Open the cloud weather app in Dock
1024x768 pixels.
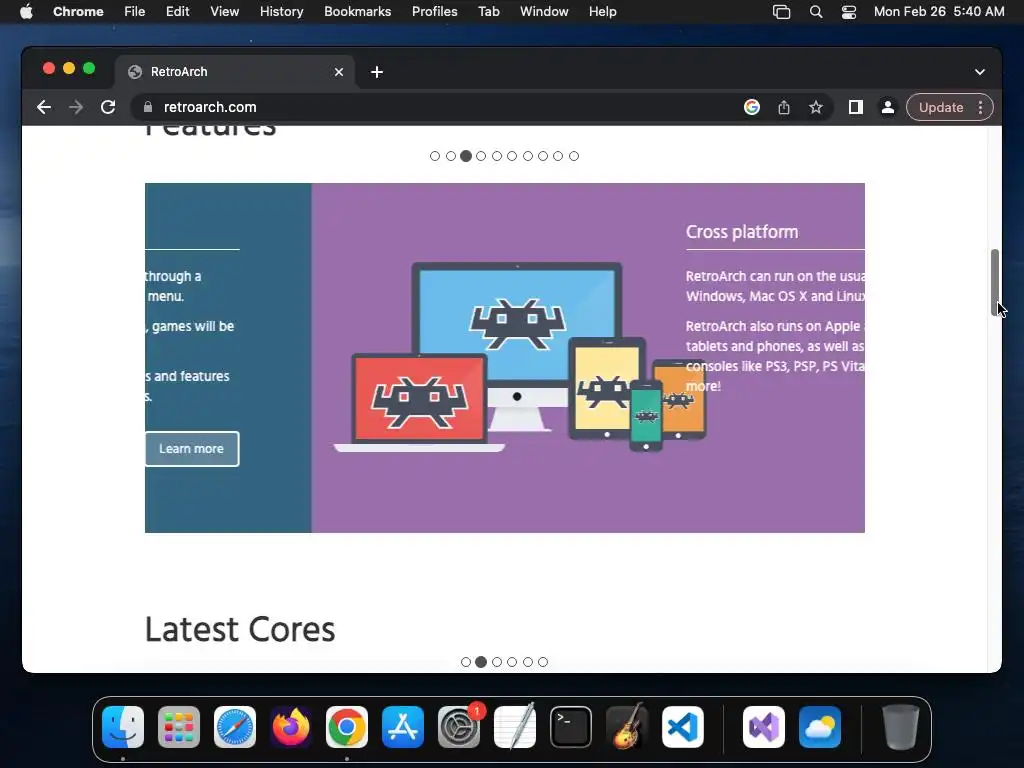(820, 727)
